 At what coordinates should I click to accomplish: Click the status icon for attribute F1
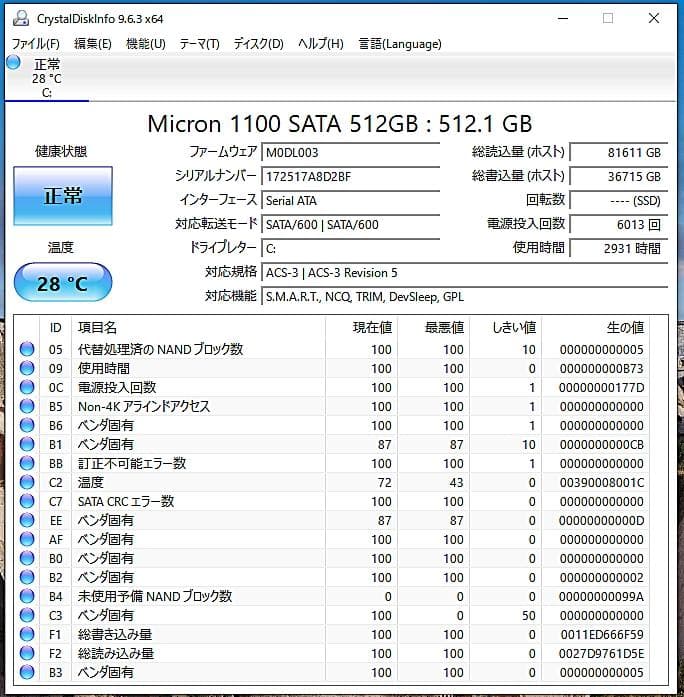coord(27,634)
